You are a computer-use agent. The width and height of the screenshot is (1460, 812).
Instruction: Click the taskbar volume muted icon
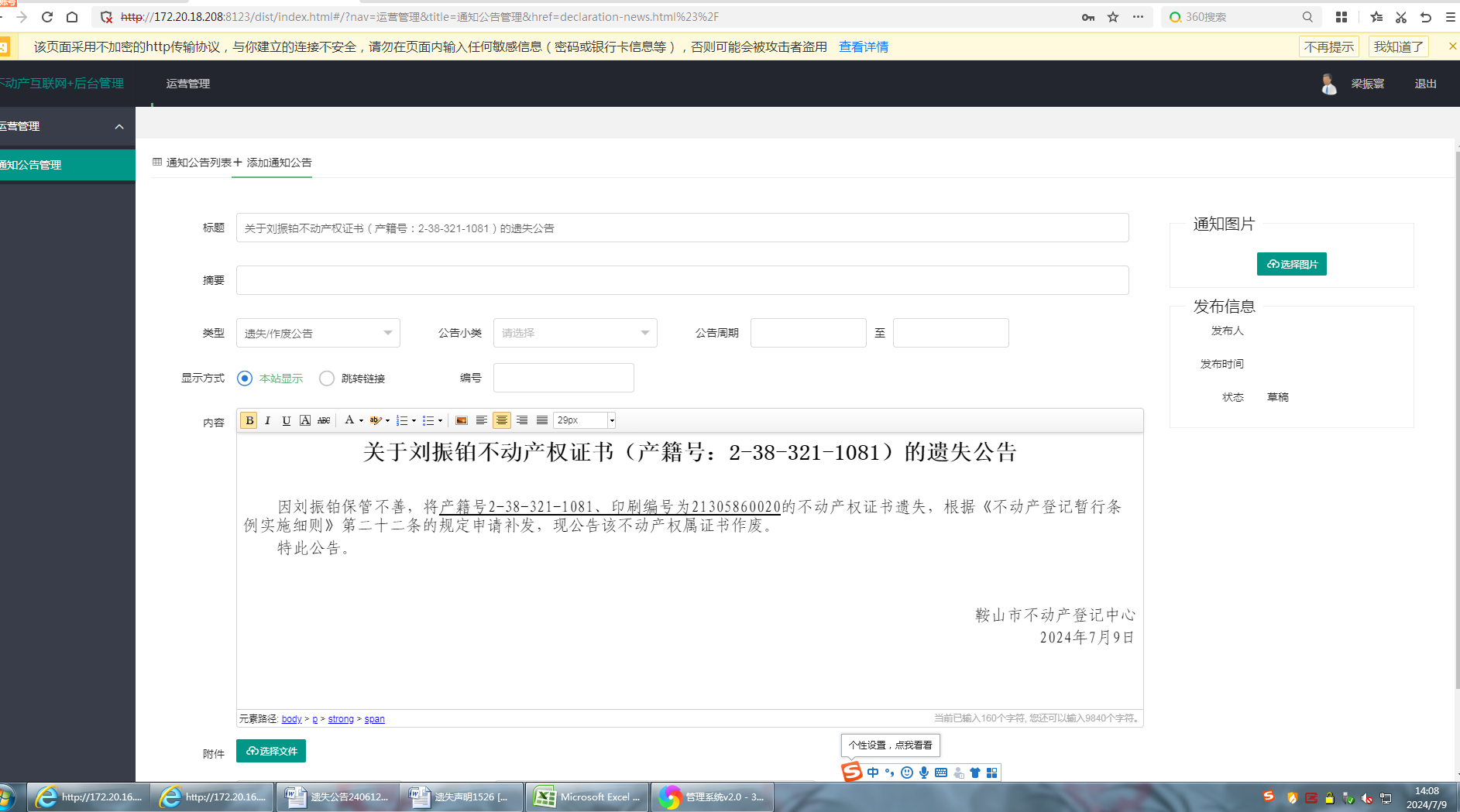point(1367,798)
